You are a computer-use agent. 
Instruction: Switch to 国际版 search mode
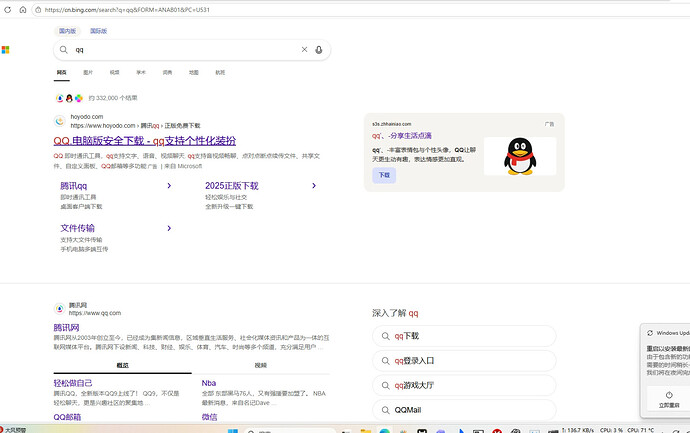click(99, 31)
